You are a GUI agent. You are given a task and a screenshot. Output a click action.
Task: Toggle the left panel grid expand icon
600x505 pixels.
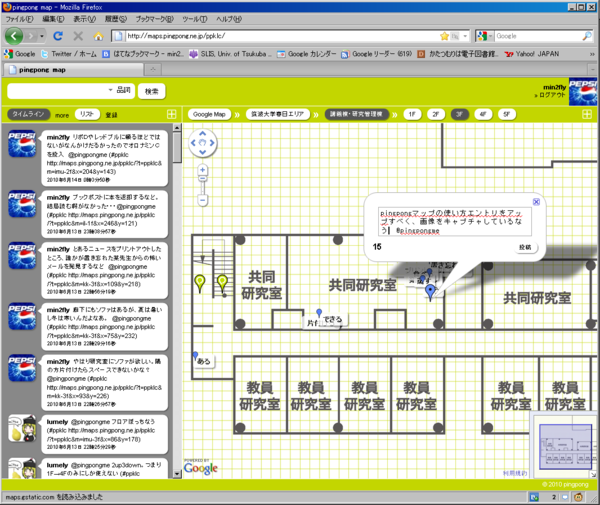[x=171, y=114]
